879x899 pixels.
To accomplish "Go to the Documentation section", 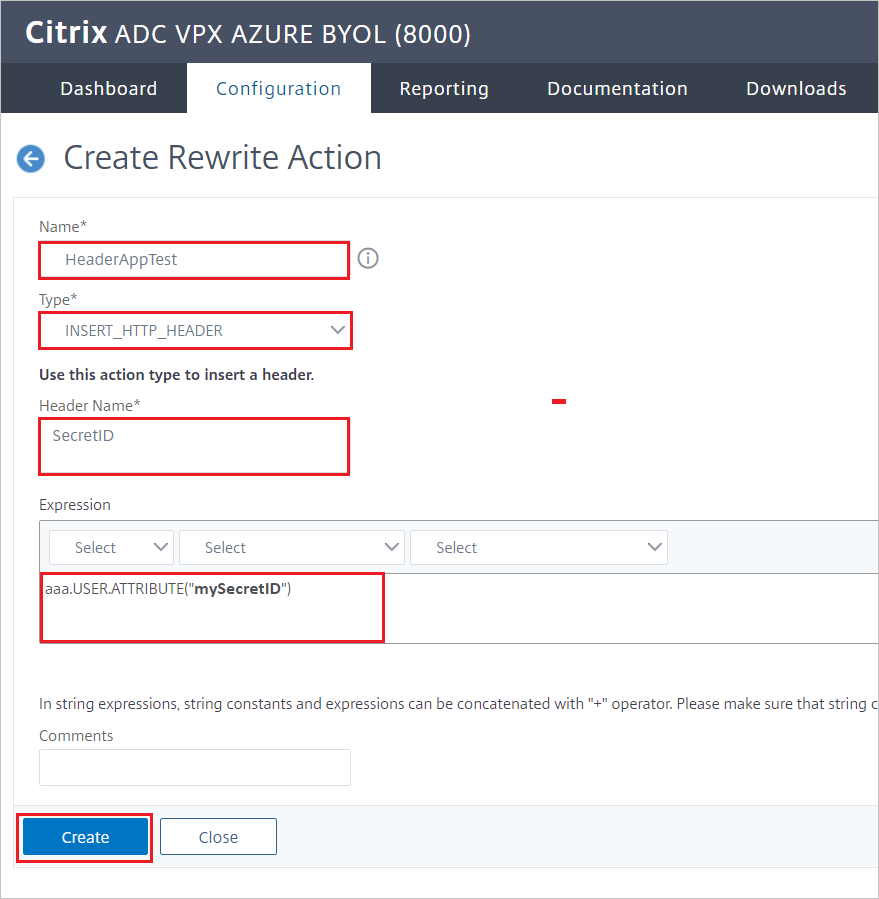I will click(617, 88).
